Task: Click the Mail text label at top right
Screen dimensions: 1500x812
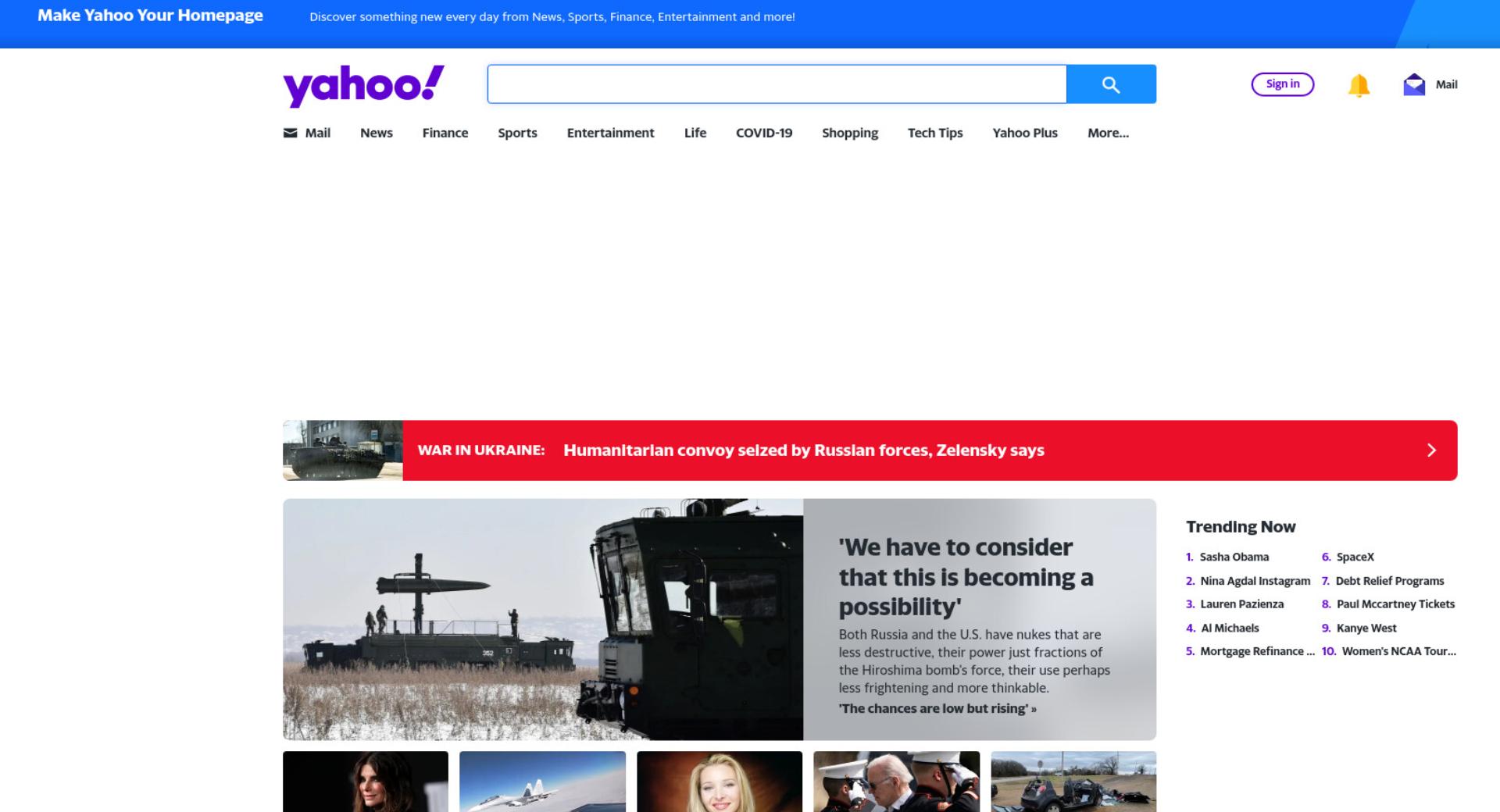Action: click(1447, 84)
